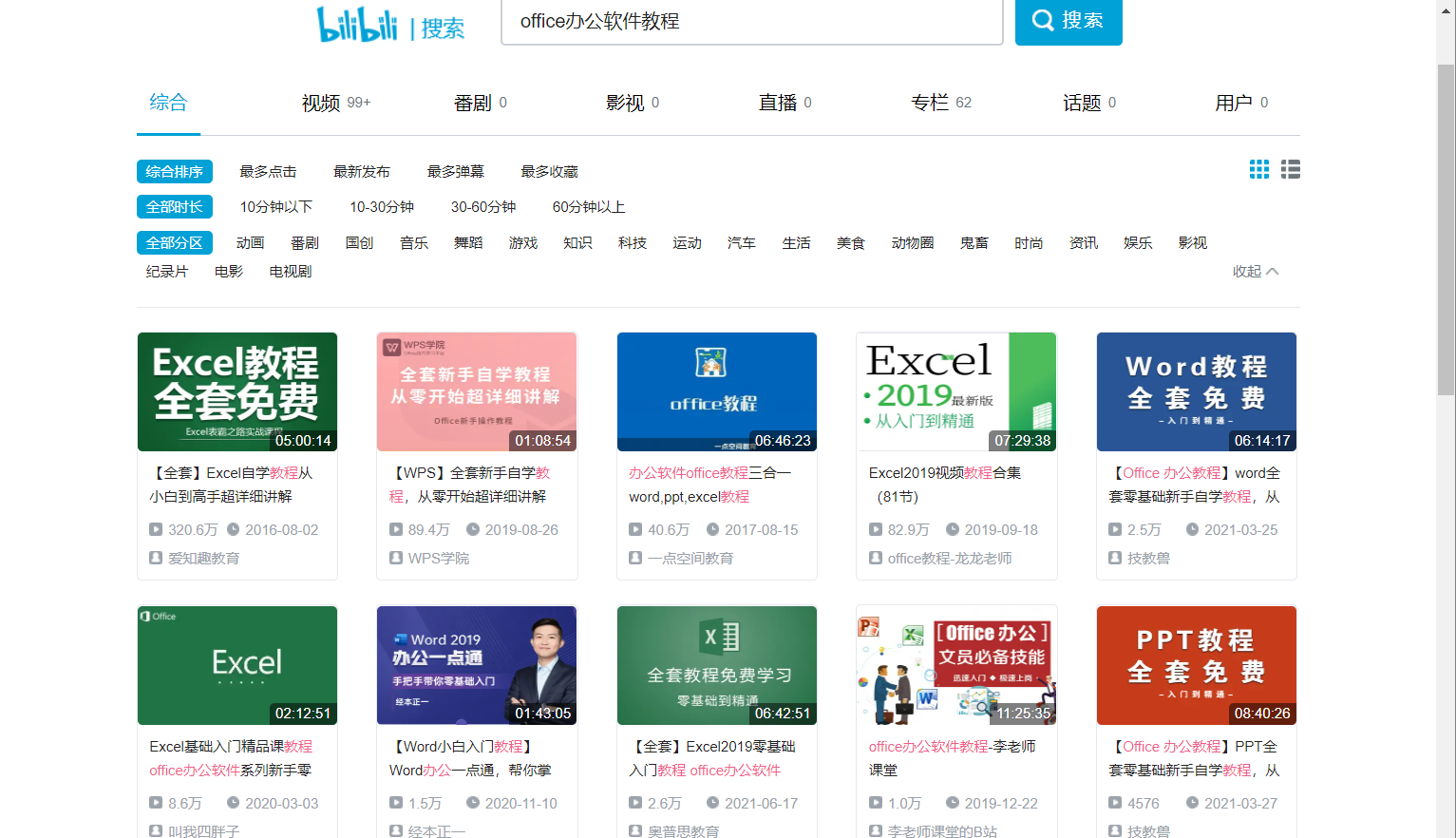Select the 10-30分钟 duration filter

click(x=381, y=206)
